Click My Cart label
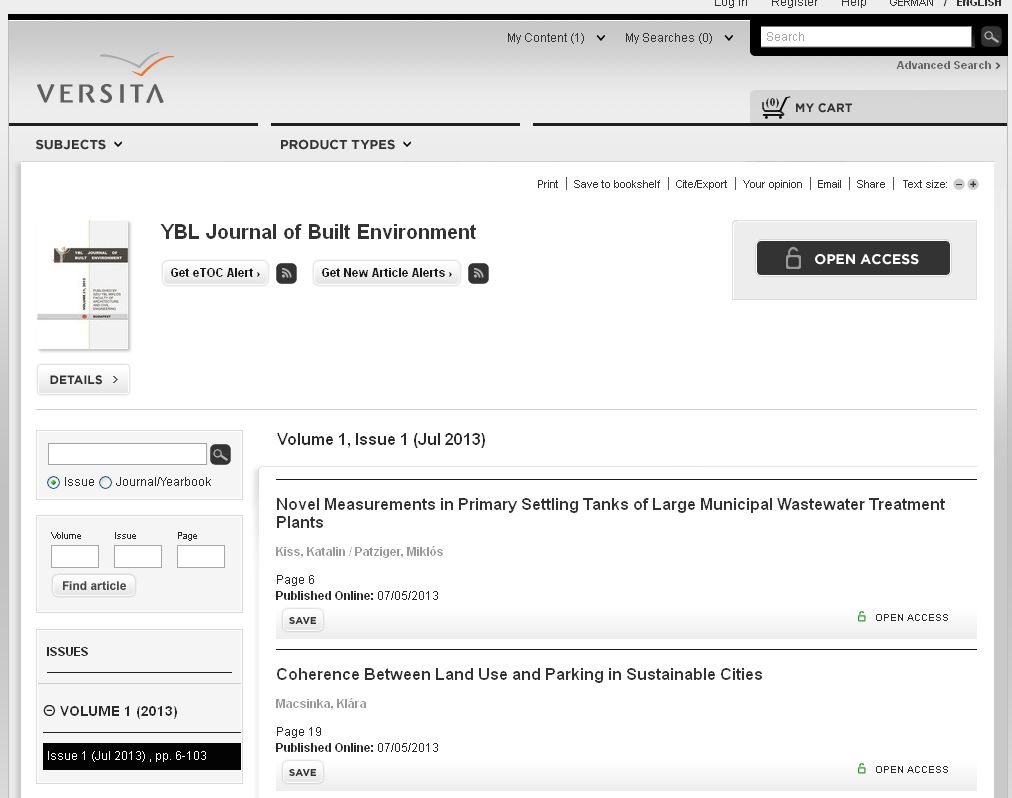Image resolution: width=1012 pixels, height=798 pixels. pos(824,108)
